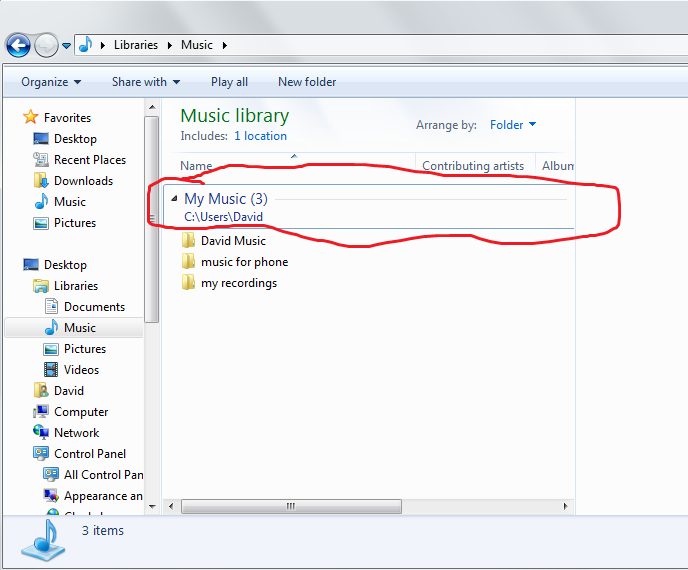The image size is (688, 570).
Task: Select the Music library icon in tree
Action: tap(51, 327)
